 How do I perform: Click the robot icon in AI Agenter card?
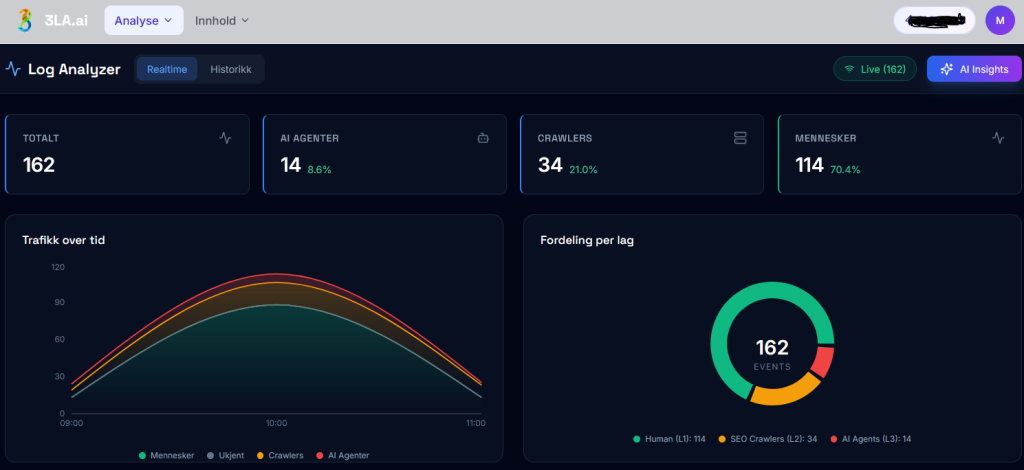tap(483, 138)
